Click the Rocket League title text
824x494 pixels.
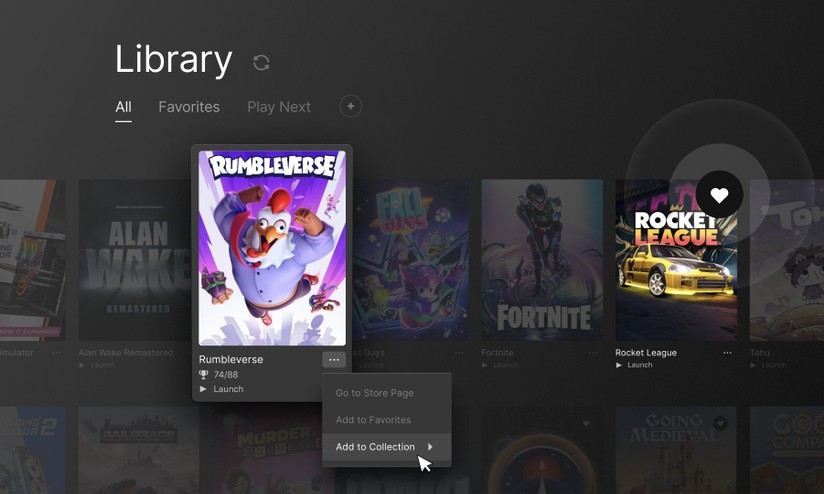pos(646,353)
